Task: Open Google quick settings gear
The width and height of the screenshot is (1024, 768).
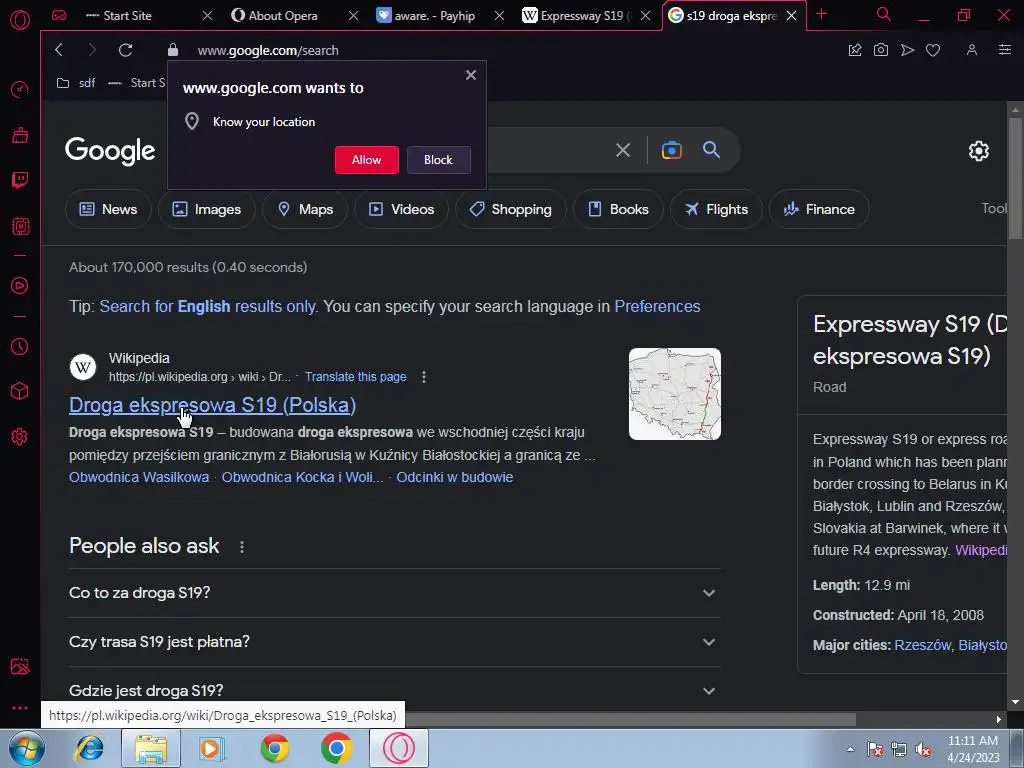Action: click(978, 151)
